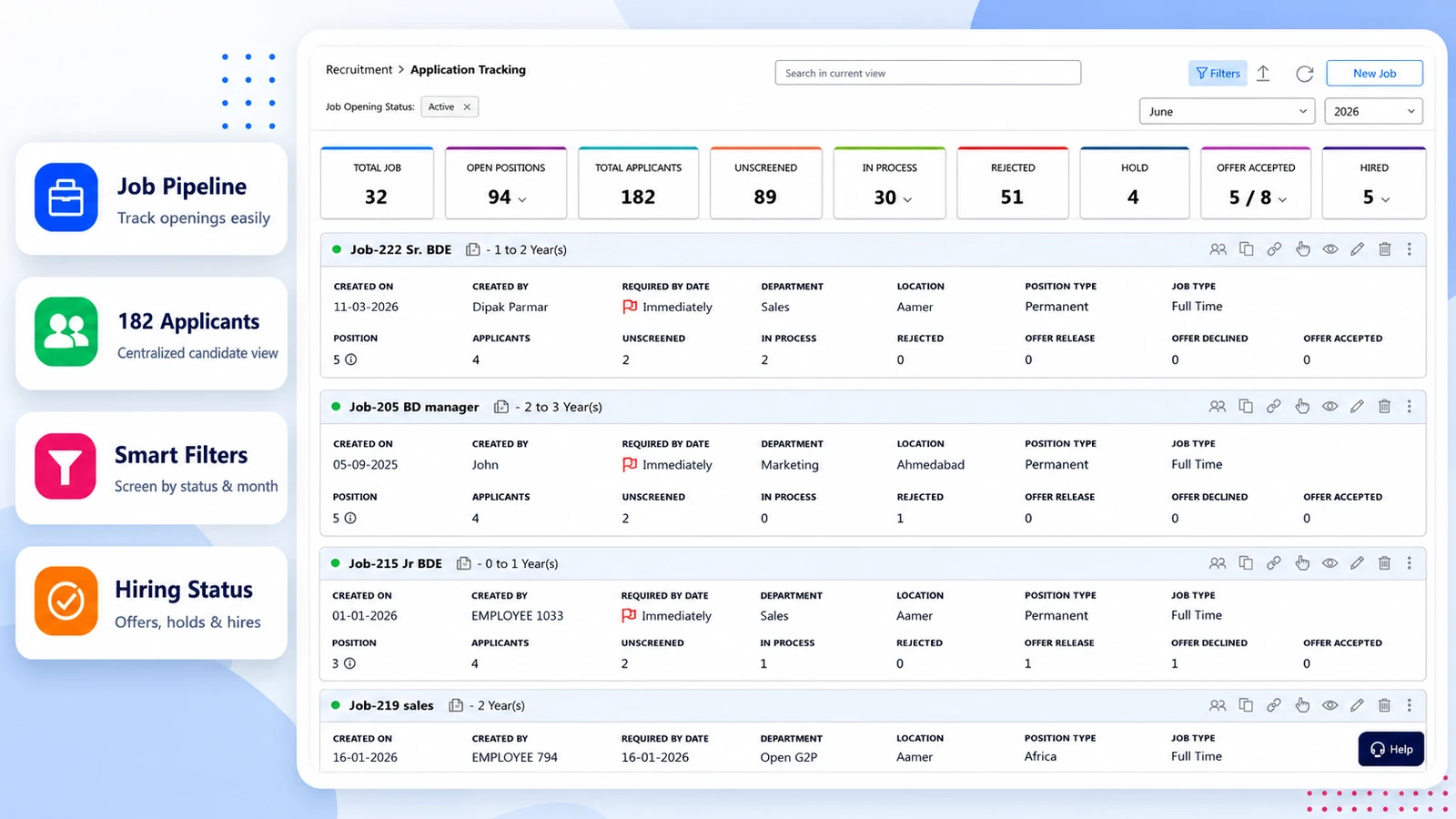The image size is (1456, 819).
Task: Expand Hired 5 chevron
Action: pyautogui.click(x=1385, y=199)
